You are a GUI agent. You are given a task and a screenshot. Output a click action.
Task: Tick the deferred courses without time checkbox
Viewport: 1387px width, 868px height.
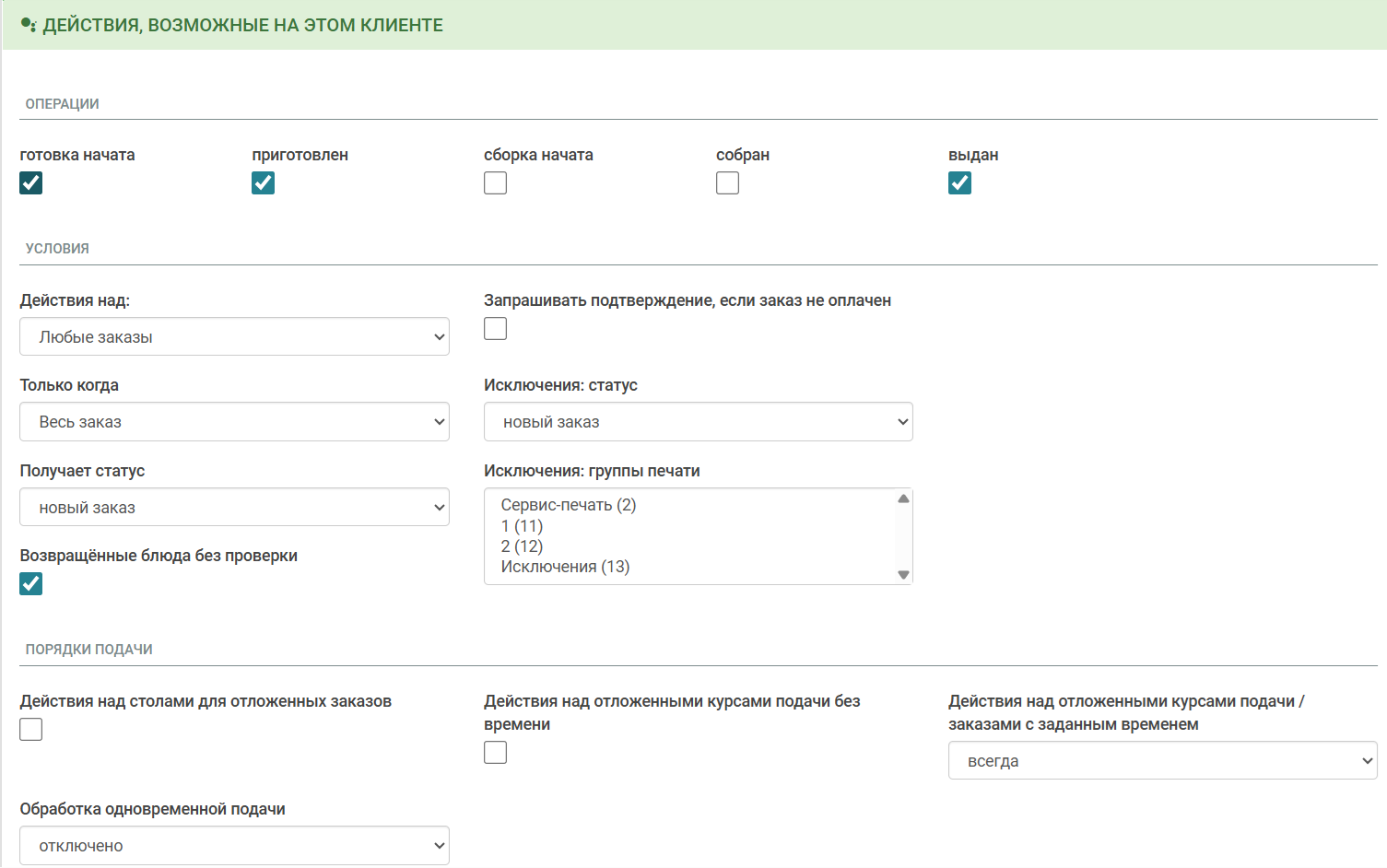(496, 753)
